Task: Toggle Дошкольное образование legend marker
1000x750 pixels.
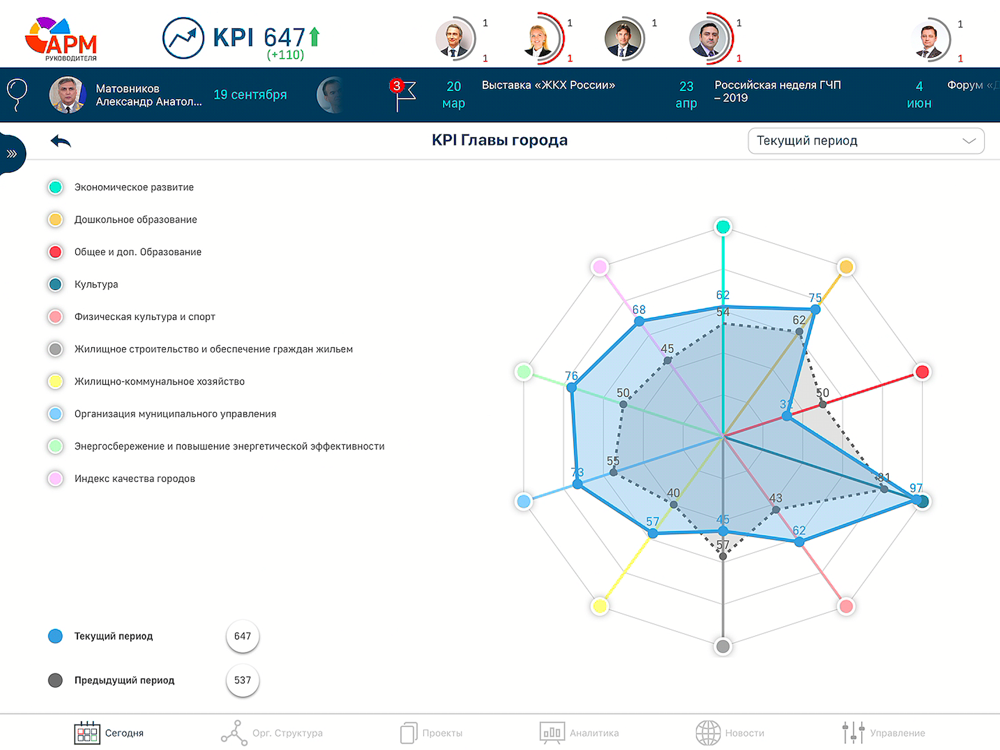Action: 55,219
